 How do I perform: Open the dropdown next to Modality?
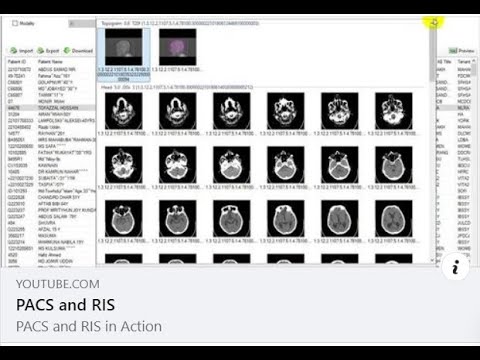[x=82, y=24]
